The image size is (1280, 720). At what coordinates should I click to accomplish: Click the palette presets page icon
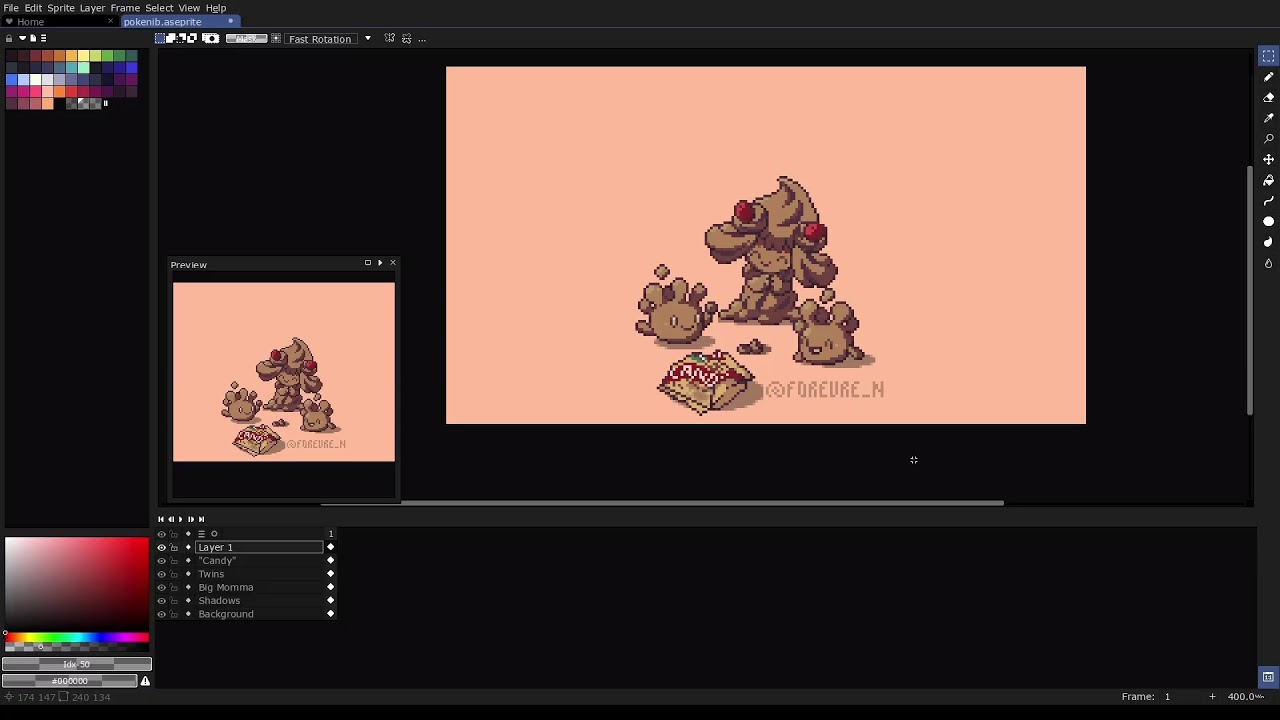click(x=32, y=38)
